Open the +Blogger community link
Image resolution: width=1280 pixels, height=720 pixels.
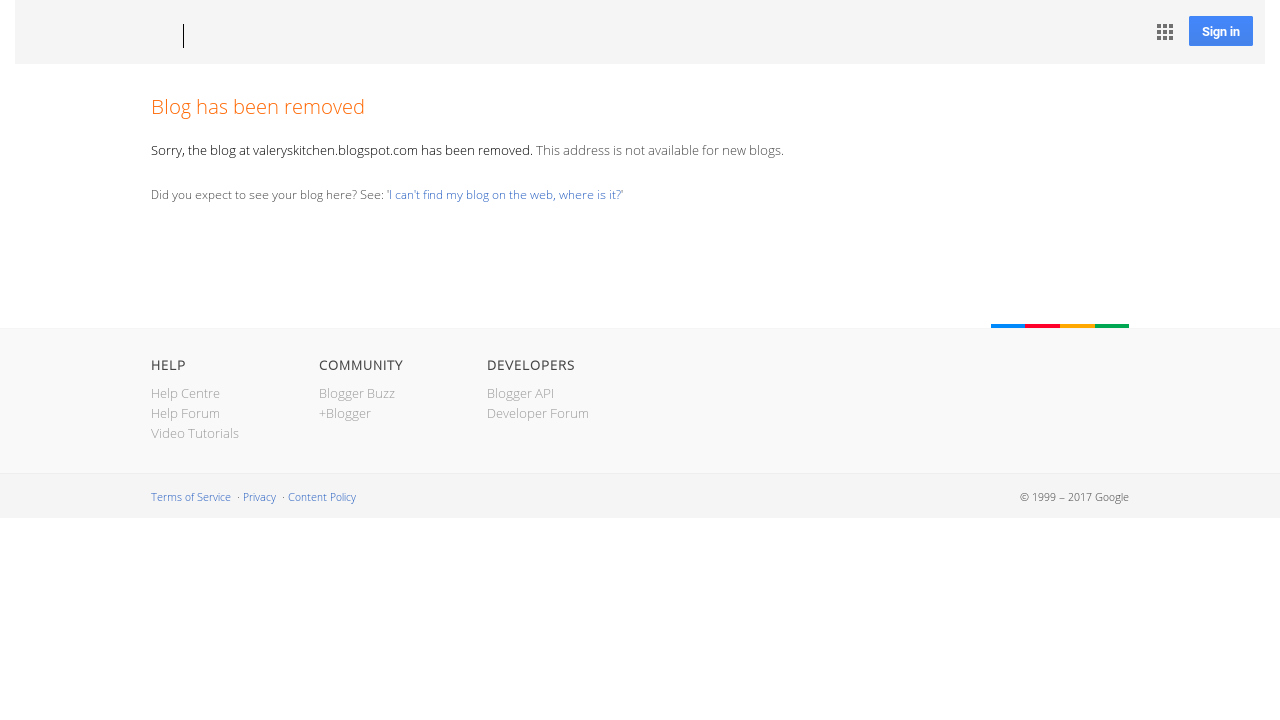[345, 413]
